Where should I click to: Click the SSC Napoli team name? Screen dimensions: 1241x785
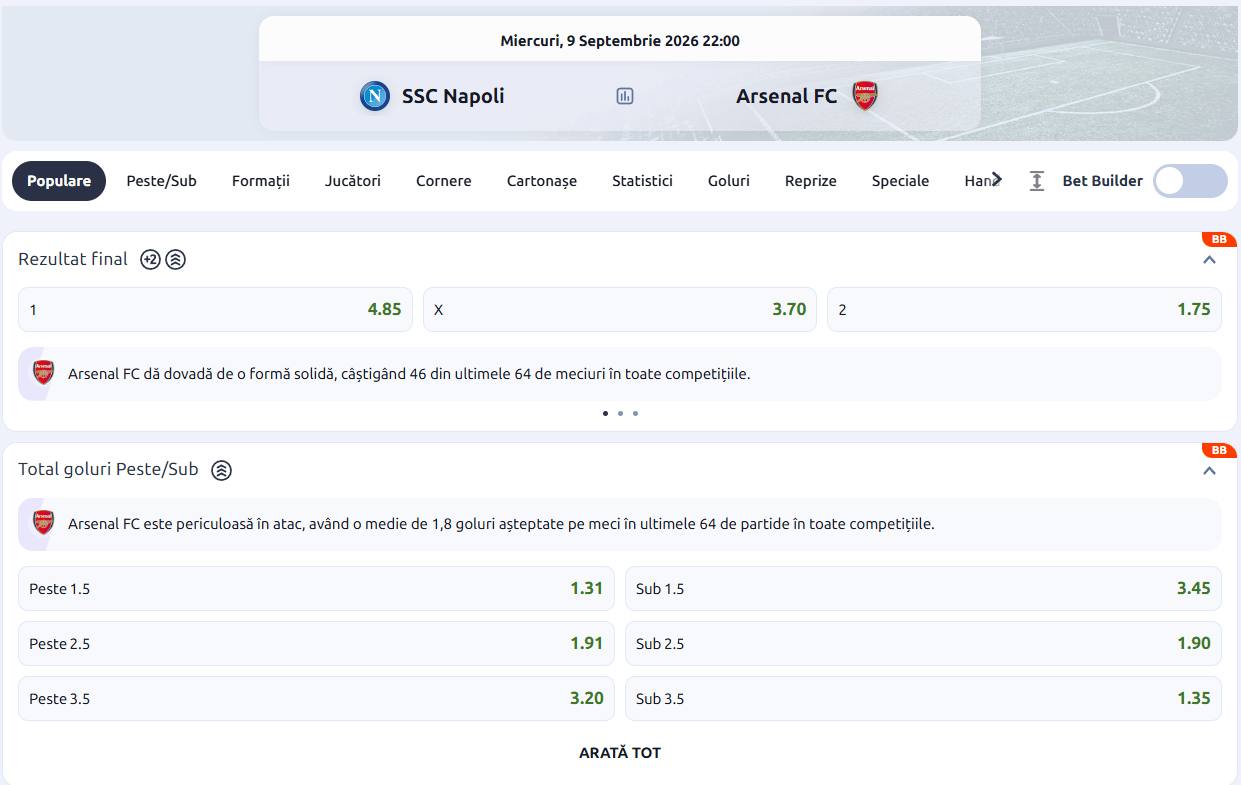click(453, 96)
